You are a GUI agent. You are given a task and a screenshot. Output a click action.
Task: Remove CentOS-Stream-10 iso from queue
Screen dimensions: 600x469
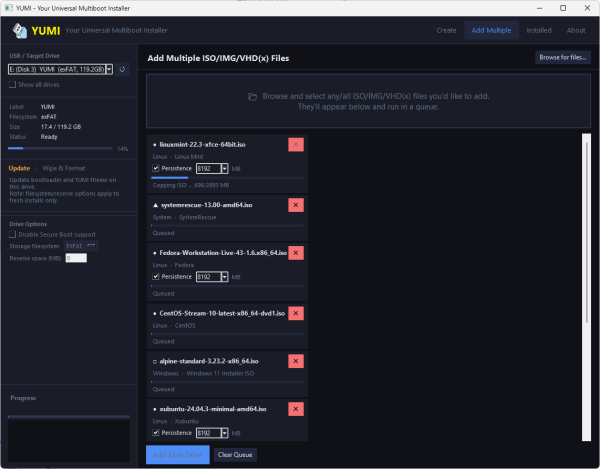point(296,313)
